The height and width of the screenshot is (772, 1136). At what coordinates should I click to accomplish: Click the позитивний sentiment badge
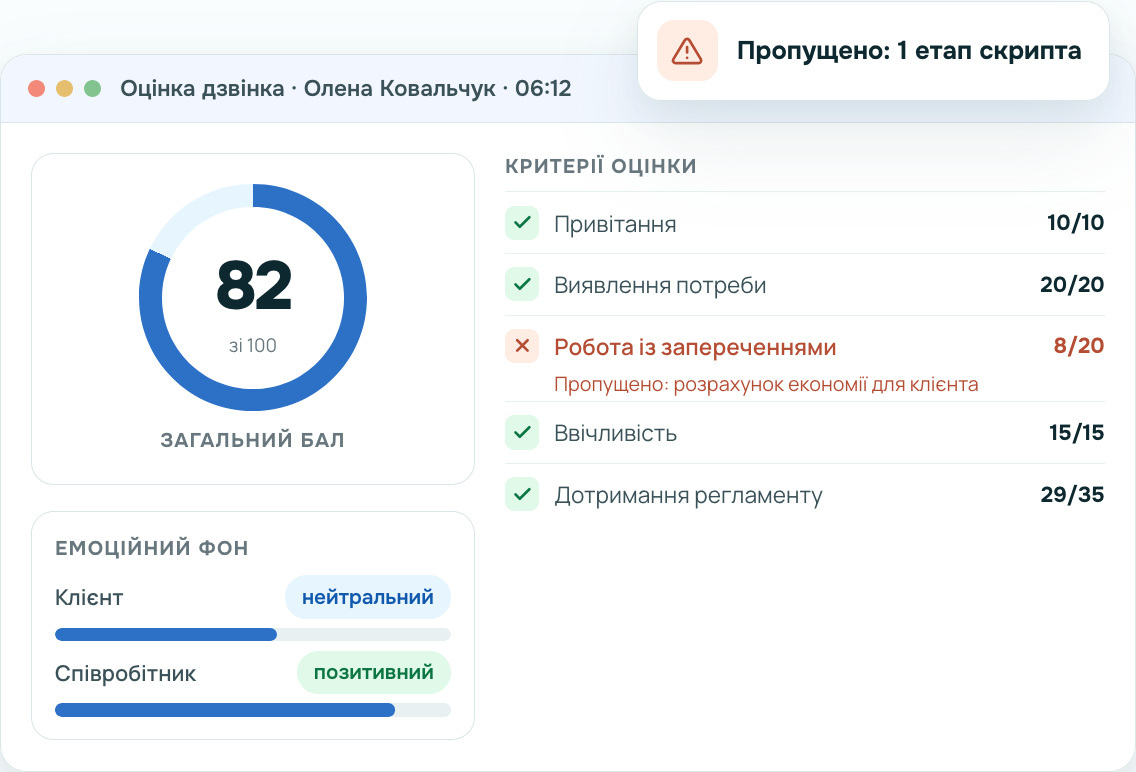pyautogui.click(x=374, y=673)
